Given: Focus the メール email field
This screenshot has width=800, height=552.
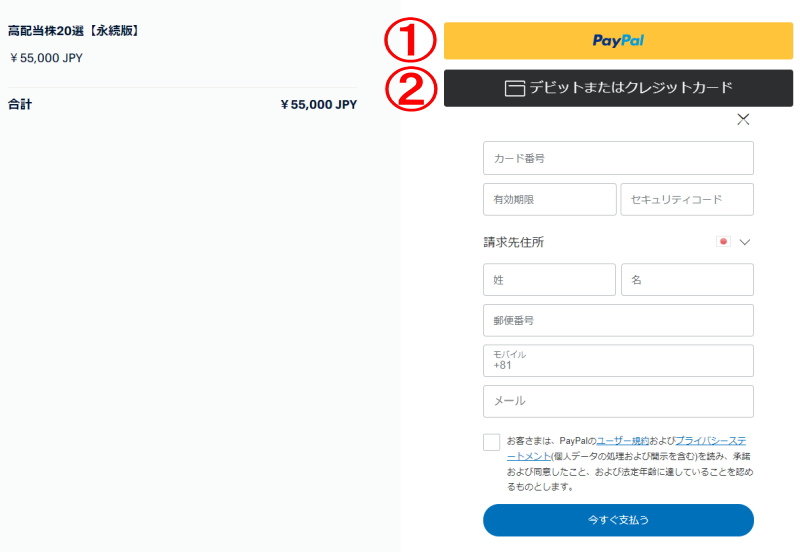Looking at the screenshot, I should (618, 401).
